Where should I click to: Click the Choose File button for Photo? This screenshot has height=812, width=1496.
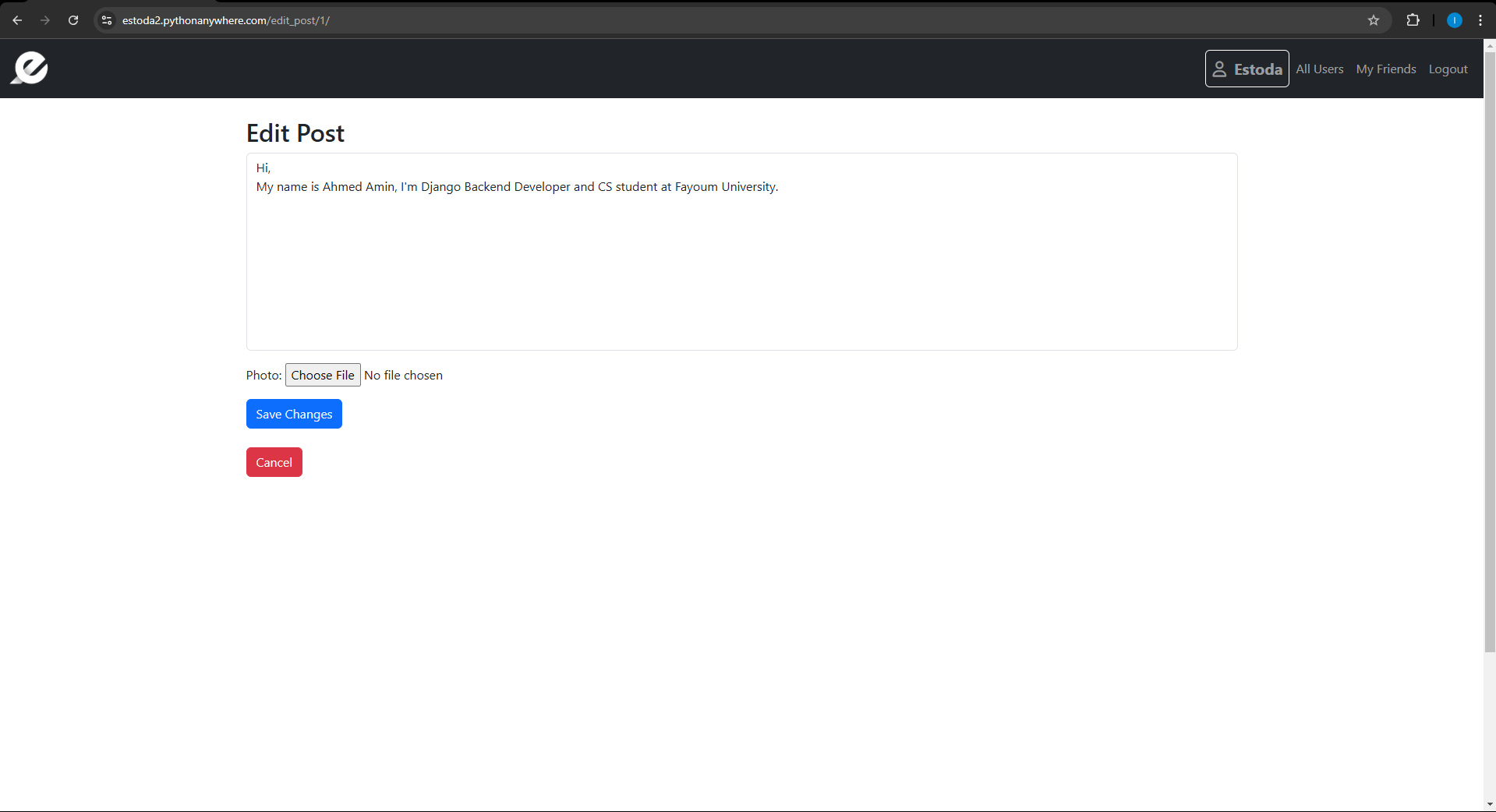tap(323, 375)
